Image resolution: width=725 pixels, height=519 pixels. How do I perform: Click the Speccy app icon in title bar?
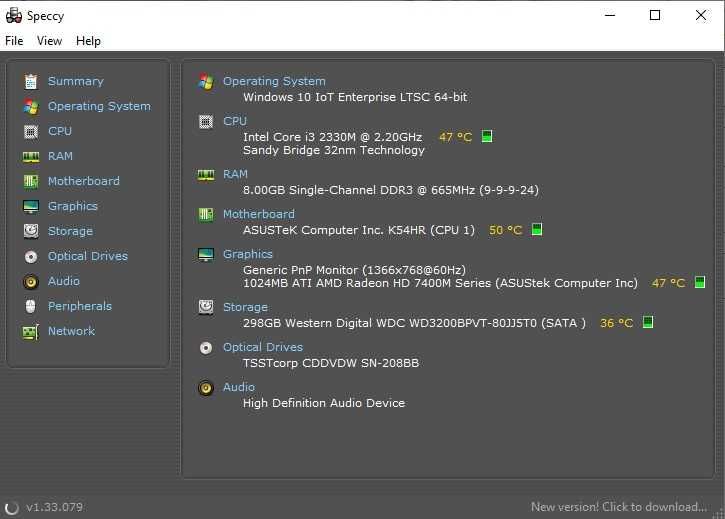coord(13,15)
